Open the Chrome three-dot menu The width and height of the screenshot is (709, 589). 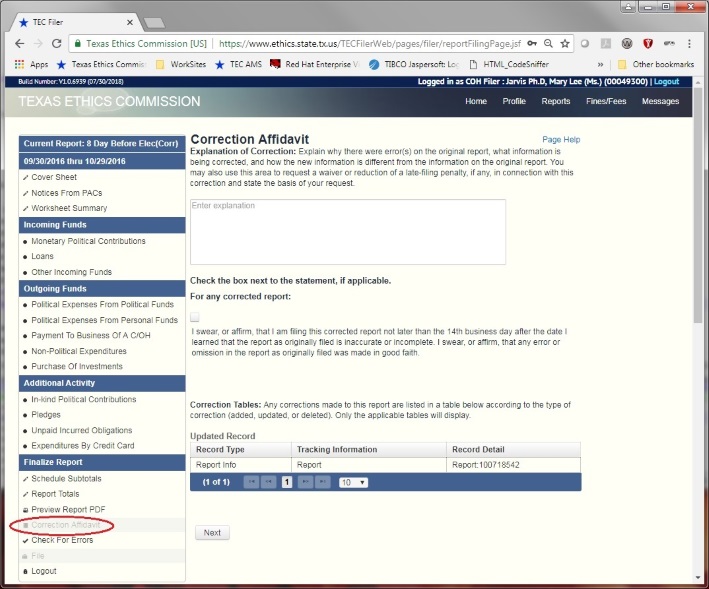tap(690, 44)
